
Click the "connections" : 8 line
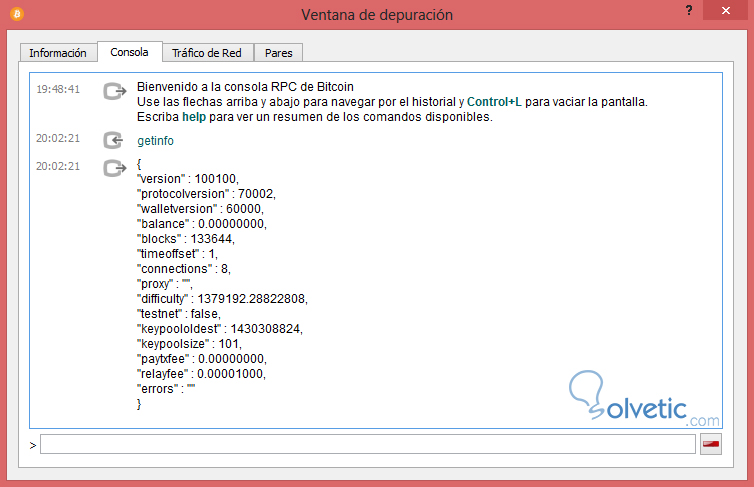tap(184, 269)
